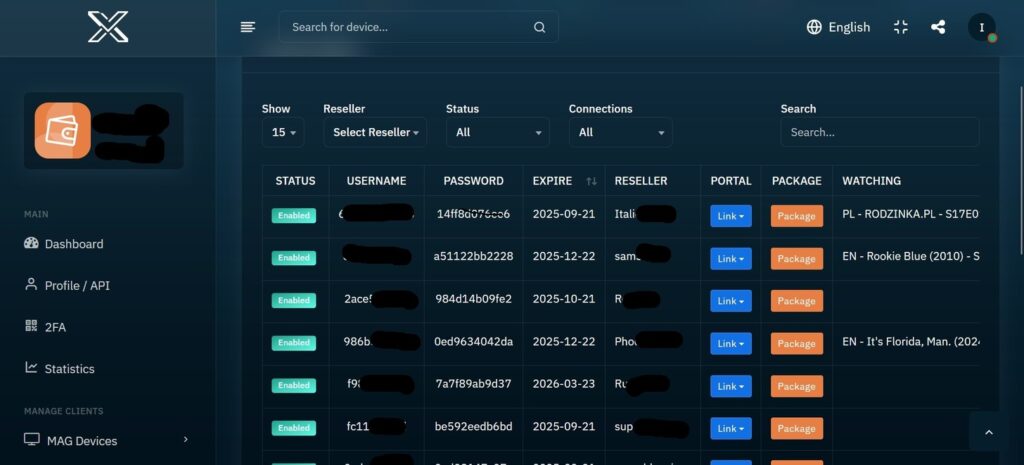Click Package button for password 0ed9634042da
Viewport: 1024px width, 465px height.
click(x=797, y=344)
